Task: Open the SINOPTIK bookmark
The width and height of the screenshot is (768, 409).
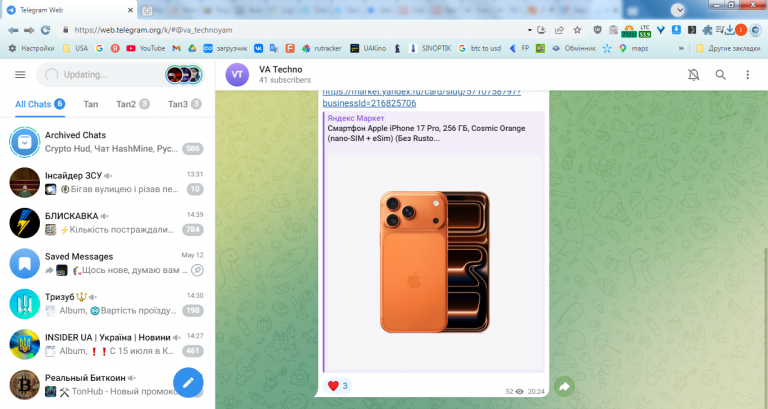Action: [x=430, y=48]
